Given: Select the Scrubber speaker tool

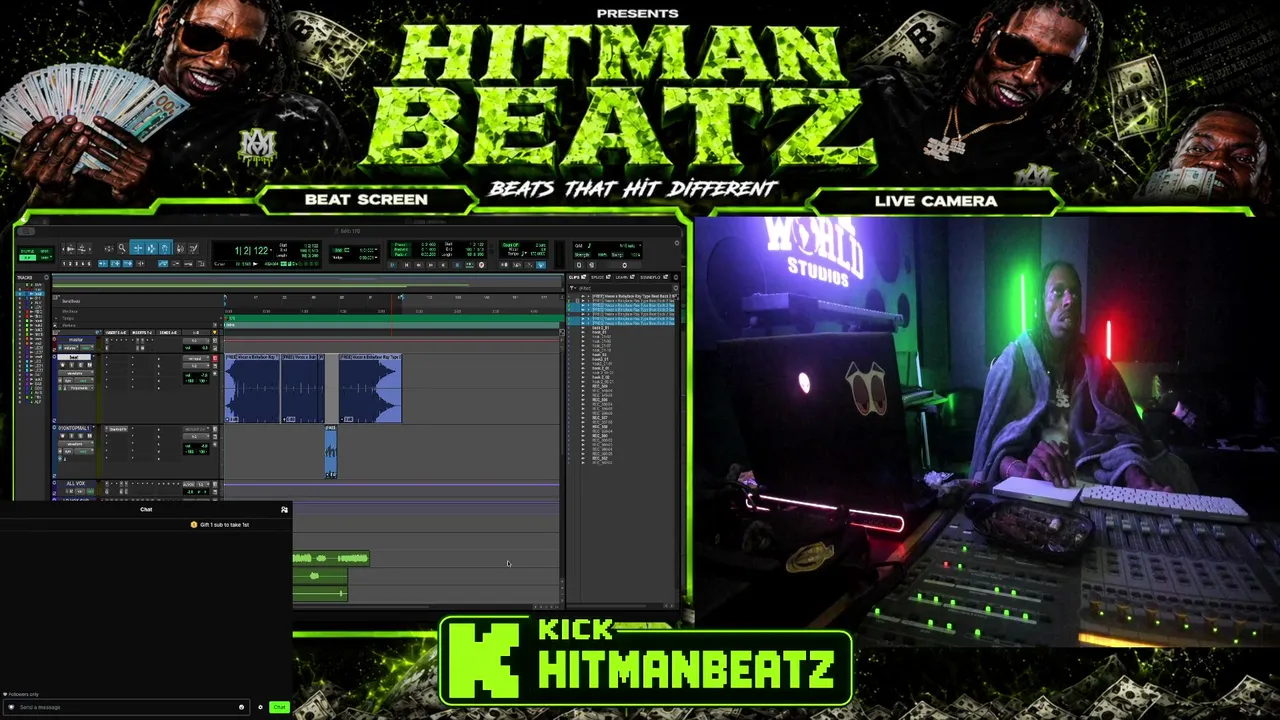Looking at the screenshot, I should 180,248.
